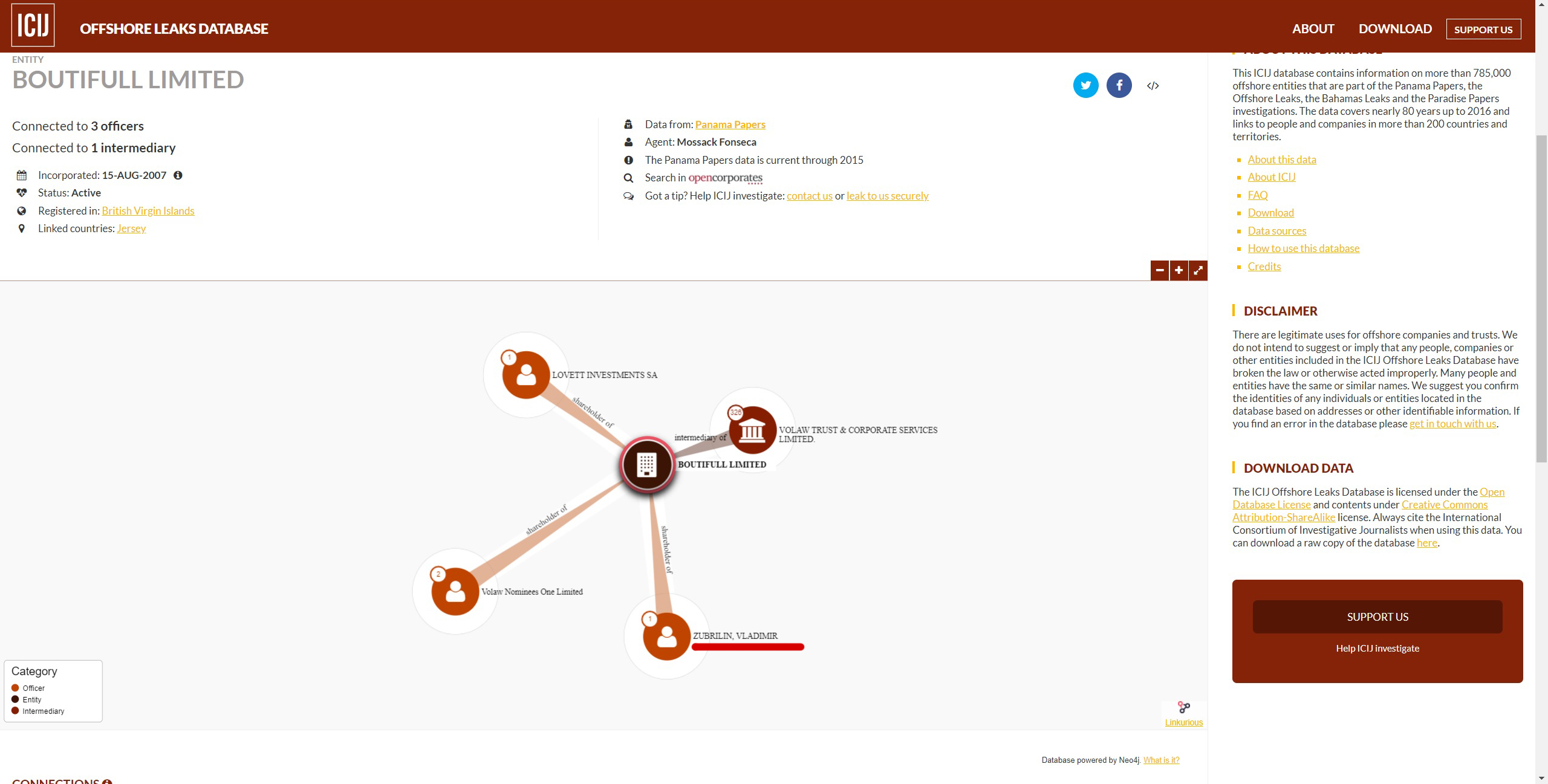Select the BOUTIFULL LIMITED entity node
Viewport: 1548px width, 784px height.
[646, 464]
